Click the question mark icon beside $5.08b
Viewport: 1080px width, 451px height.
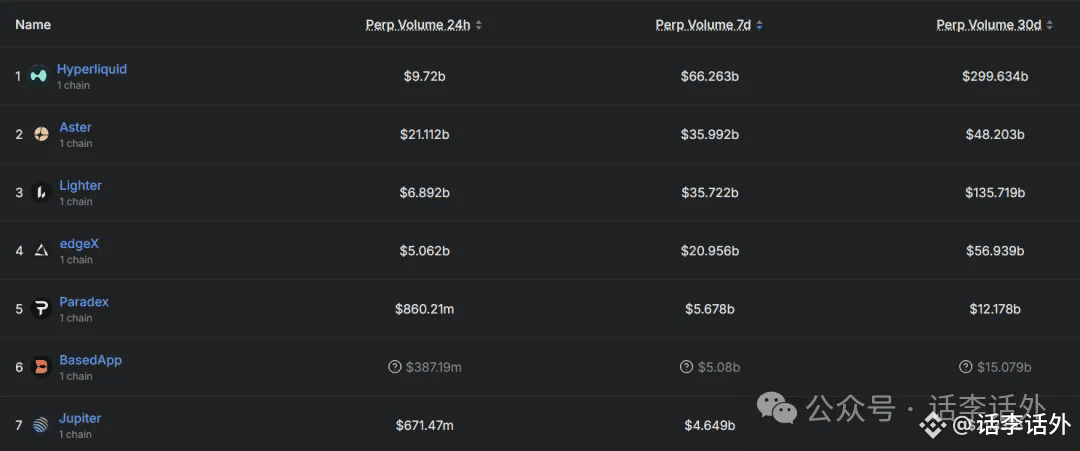coord(686,367)
